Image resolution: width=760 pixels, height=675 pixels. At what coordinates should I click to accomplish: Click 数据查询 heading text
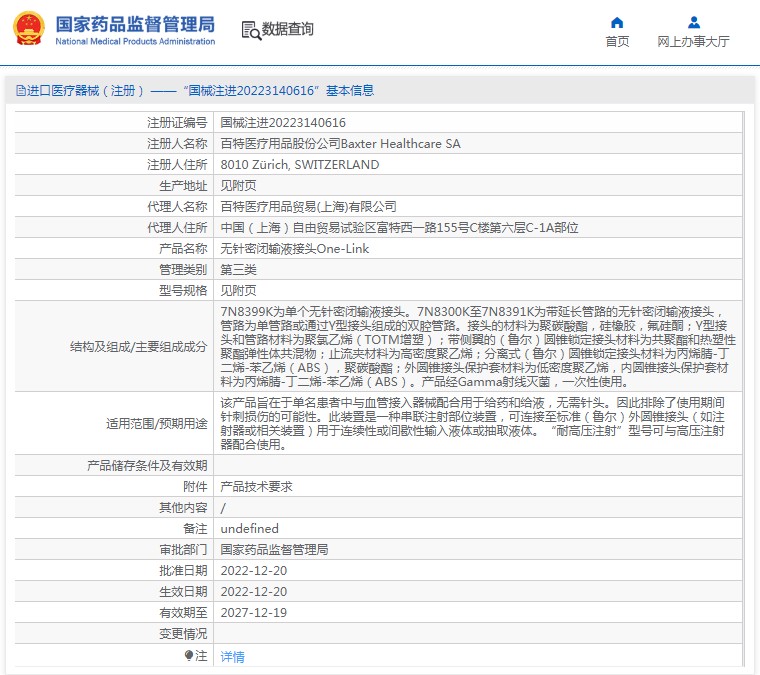tap(287, 29)
